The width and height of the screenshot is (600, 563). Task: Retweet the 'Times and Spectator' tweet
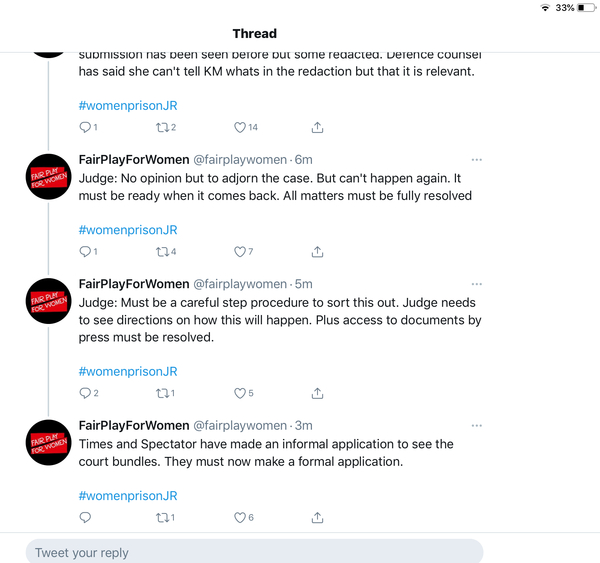[162, 518]
